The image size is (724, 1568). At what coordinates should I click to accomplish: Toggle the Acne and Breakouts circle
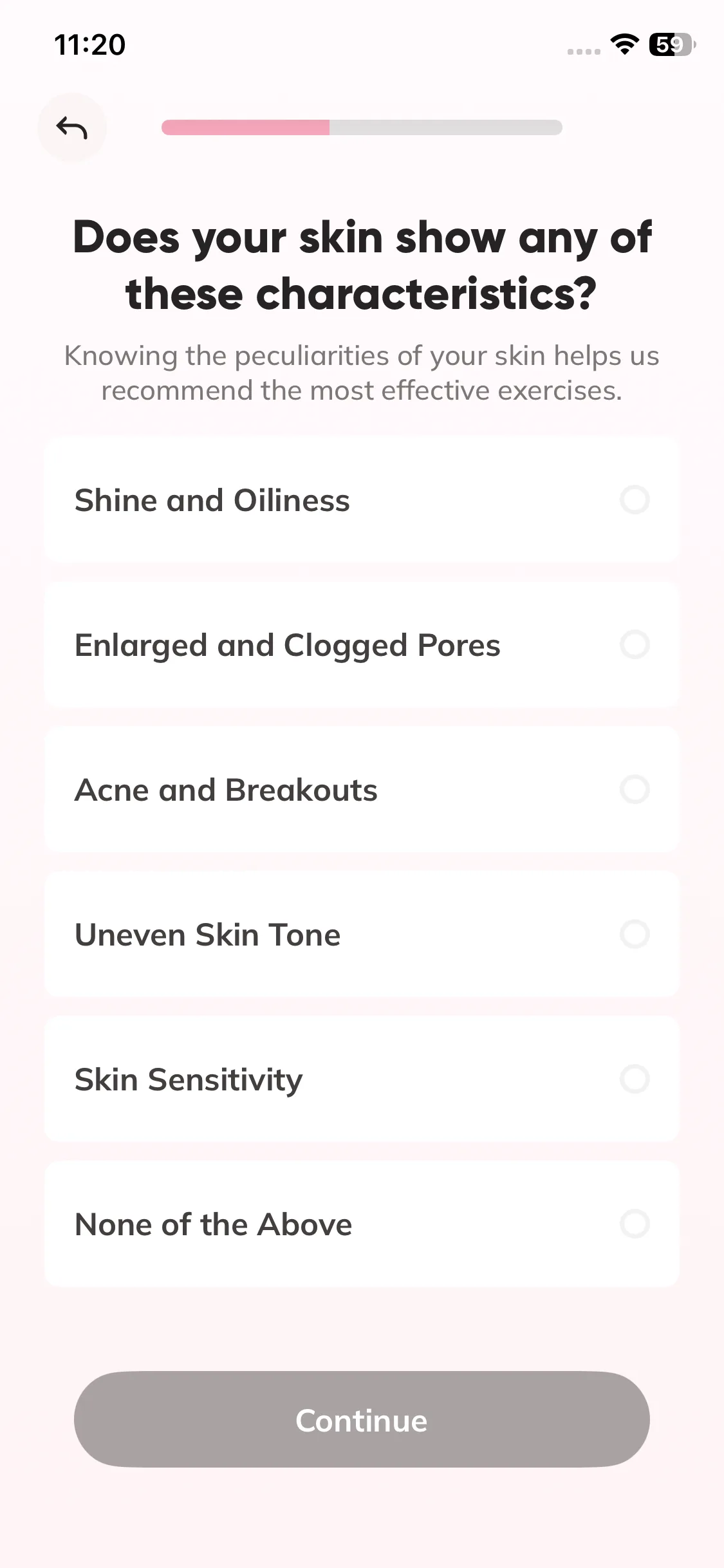(x=635, y=790)
